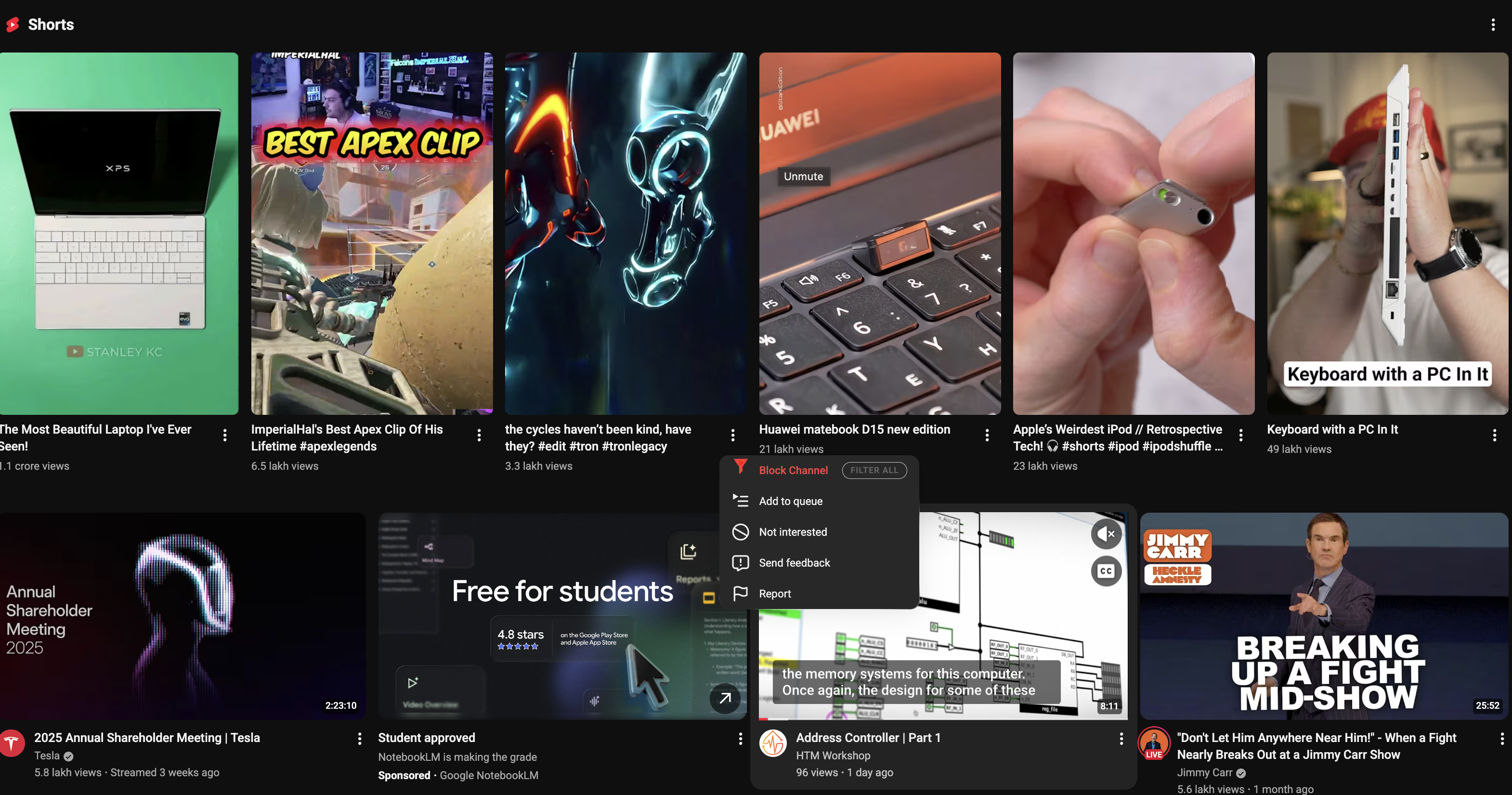
Task: Open the page options menu at top right
Action: coord(1492,24)
